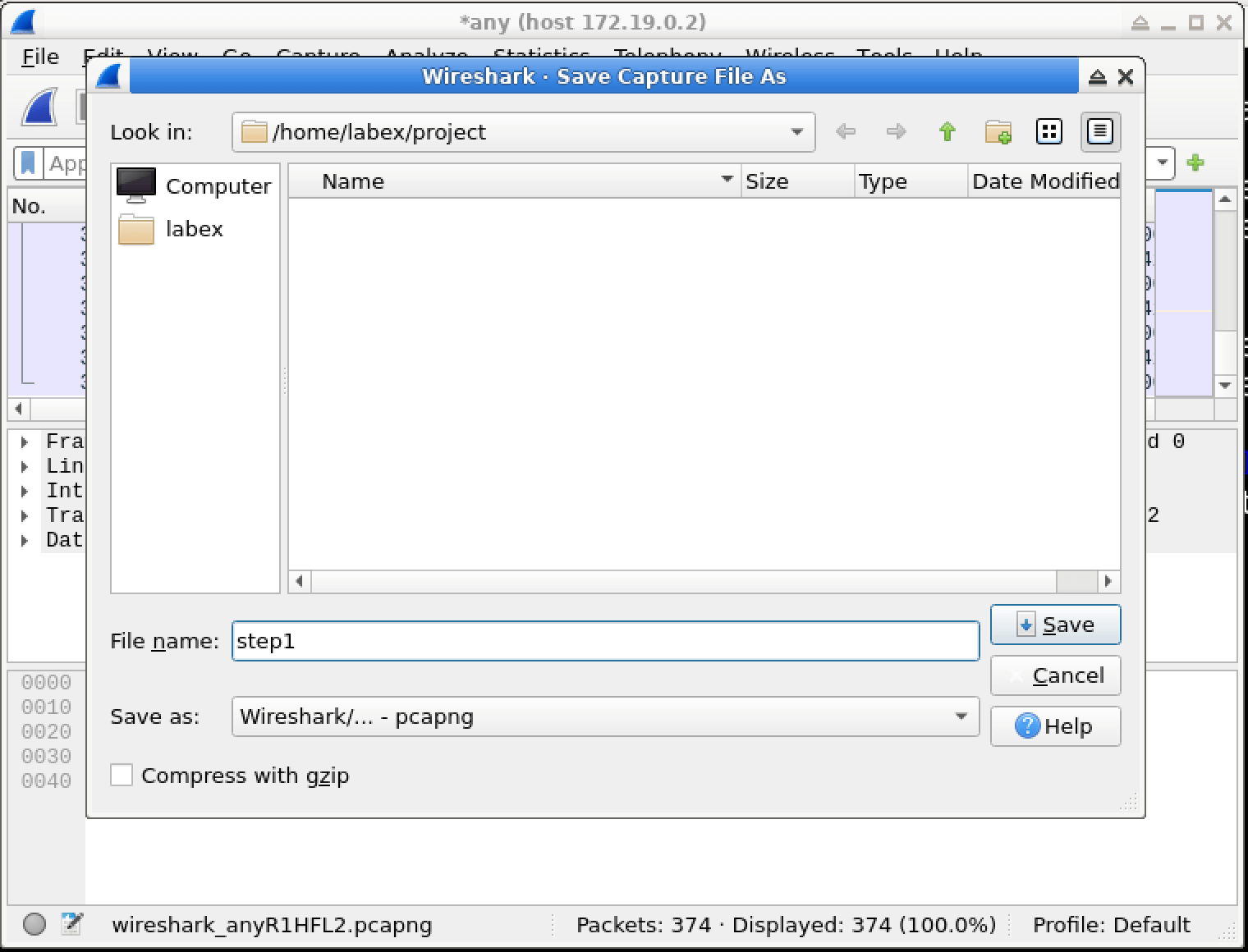Click the Forward navigation arrow

click(896, 132)
